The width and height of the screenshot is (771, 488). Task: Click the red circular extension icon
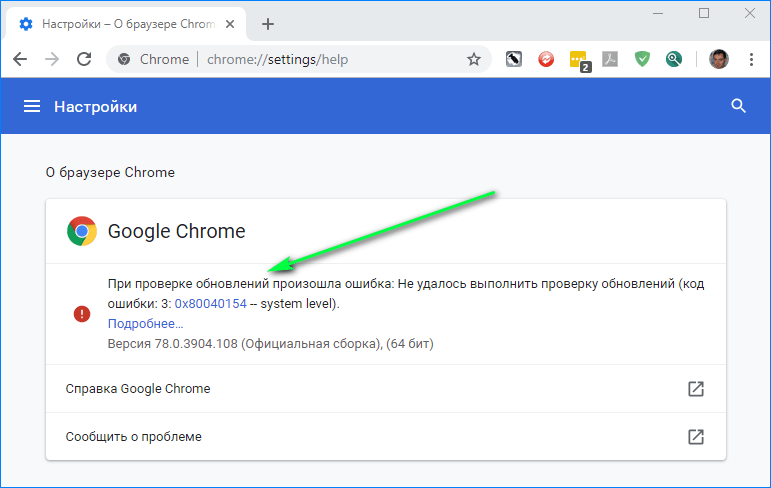coord(546,60)
